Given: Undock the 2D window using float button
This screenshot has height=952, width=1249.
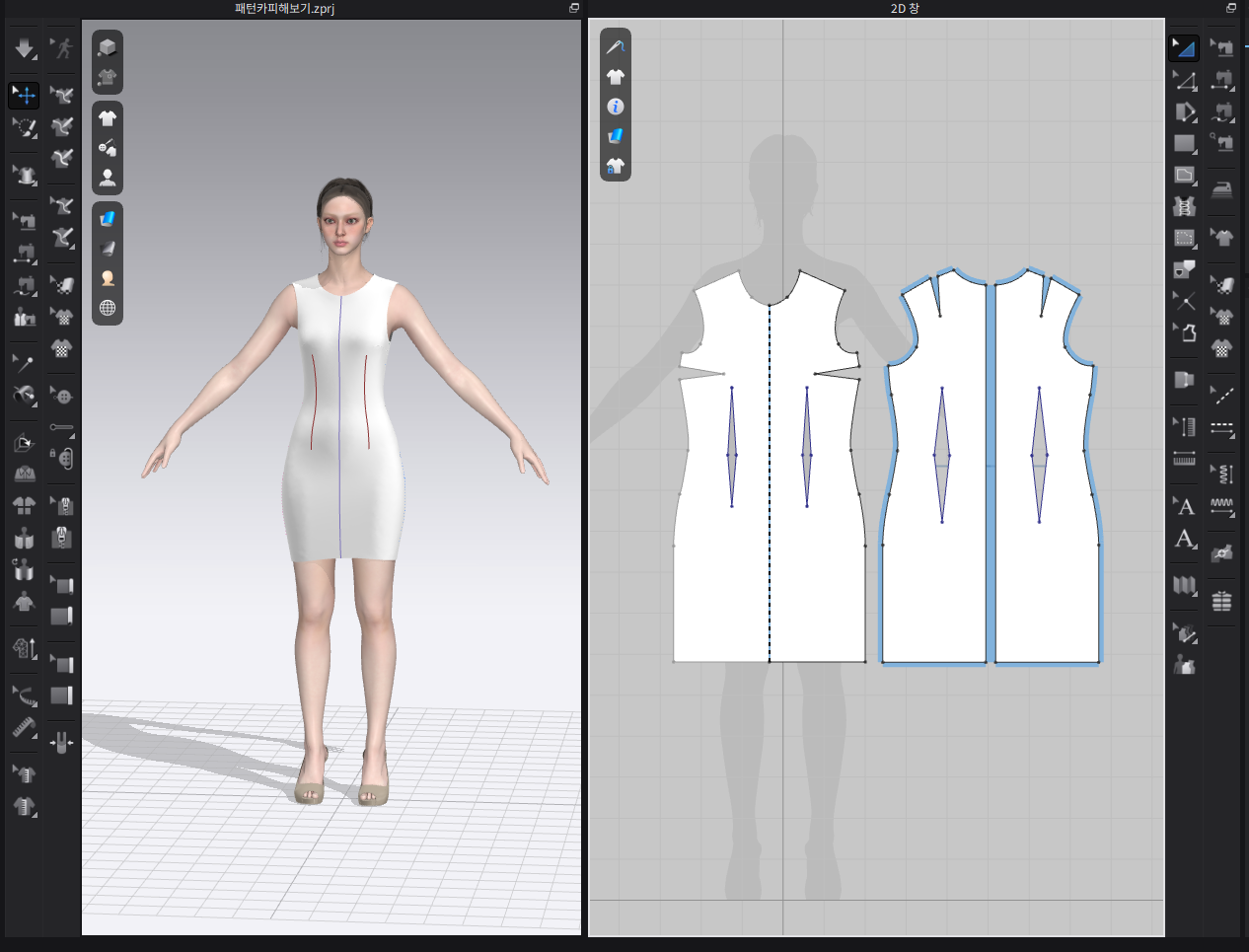Looking at the screenshot, I should [1230, 8].
